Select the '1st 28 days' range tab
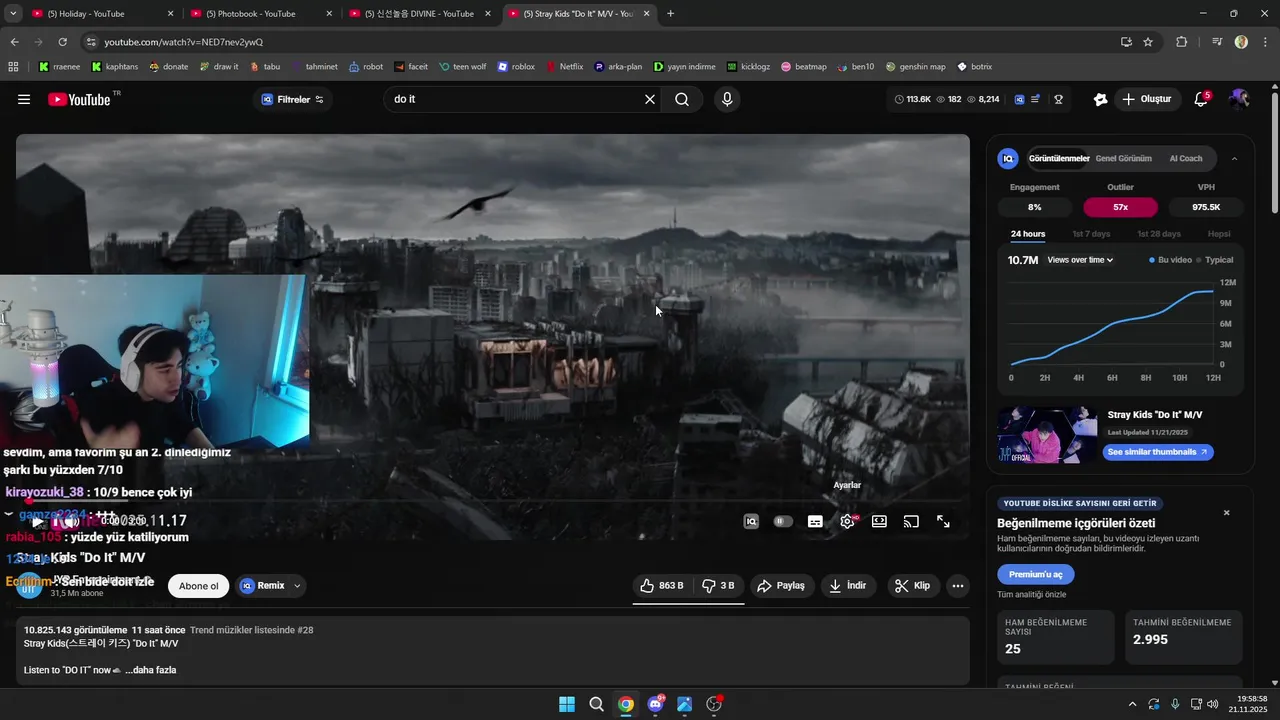This screenshot has width=1280, height=720. (1158, 234)
